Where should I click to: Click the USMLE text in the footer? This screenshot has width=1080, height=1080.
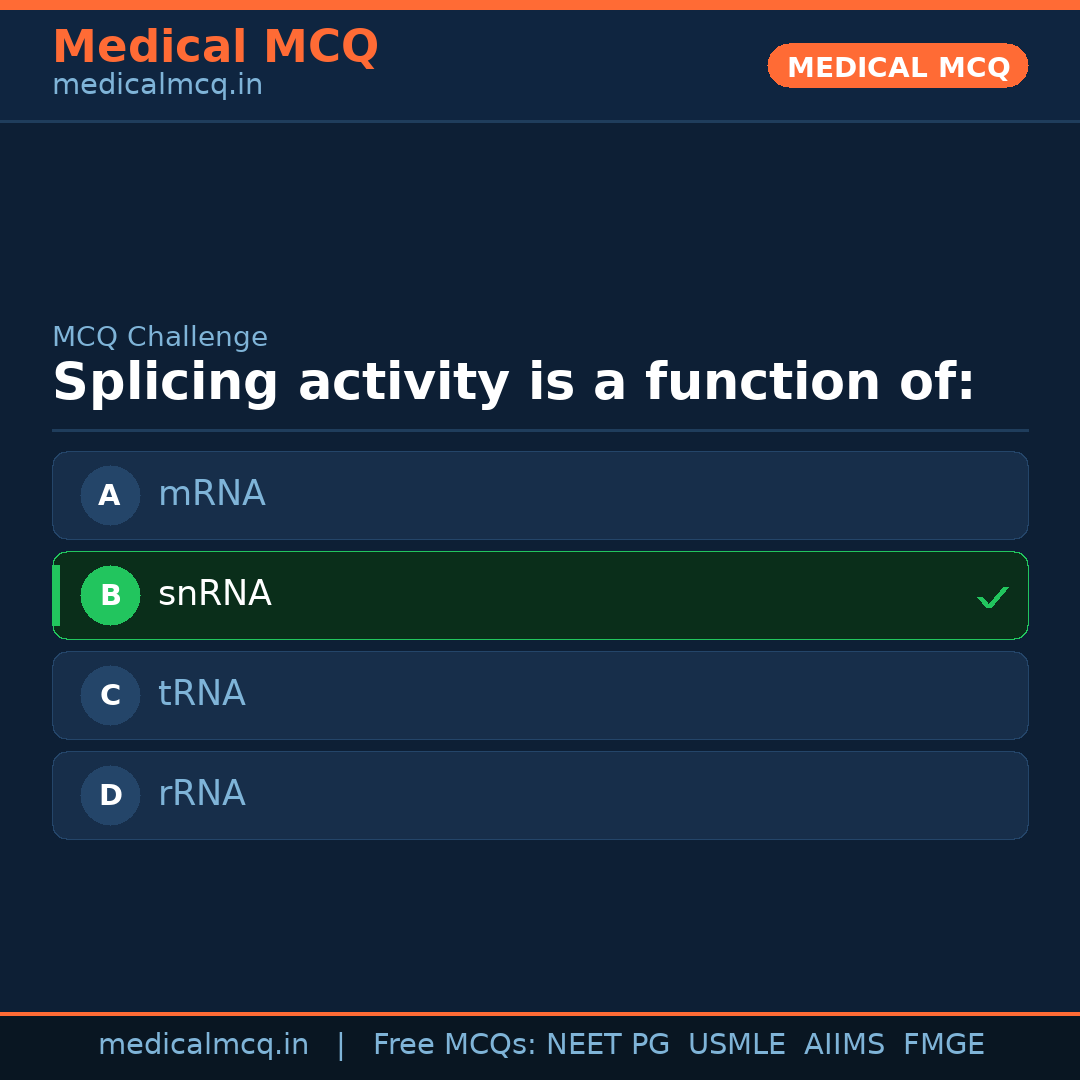click(x=736, y=1045)
